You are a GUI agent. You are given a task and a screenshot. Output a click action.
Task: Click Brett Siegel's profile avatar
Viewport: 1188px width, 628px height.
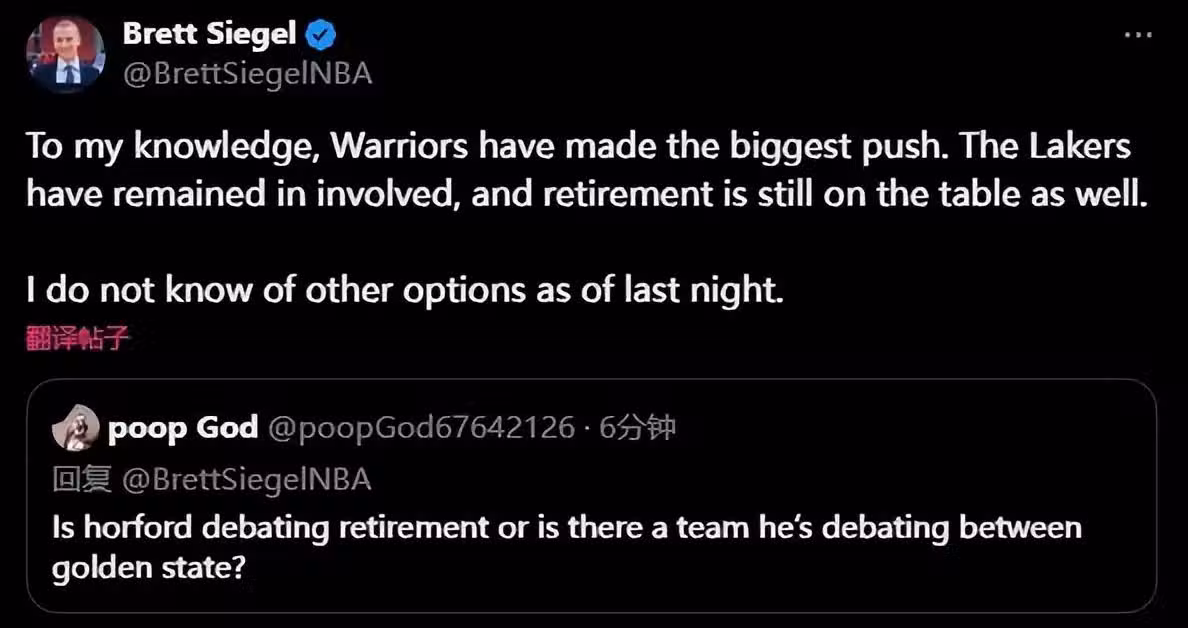point(66,55)
